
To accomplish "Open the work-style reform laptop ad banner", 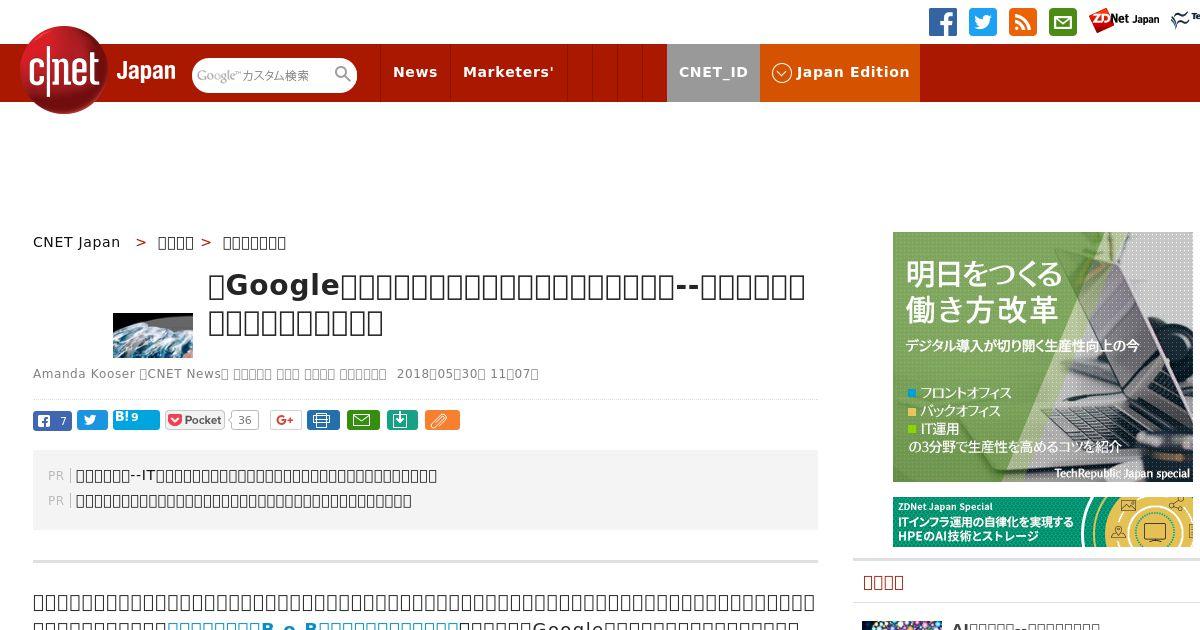I will 1043,357.
